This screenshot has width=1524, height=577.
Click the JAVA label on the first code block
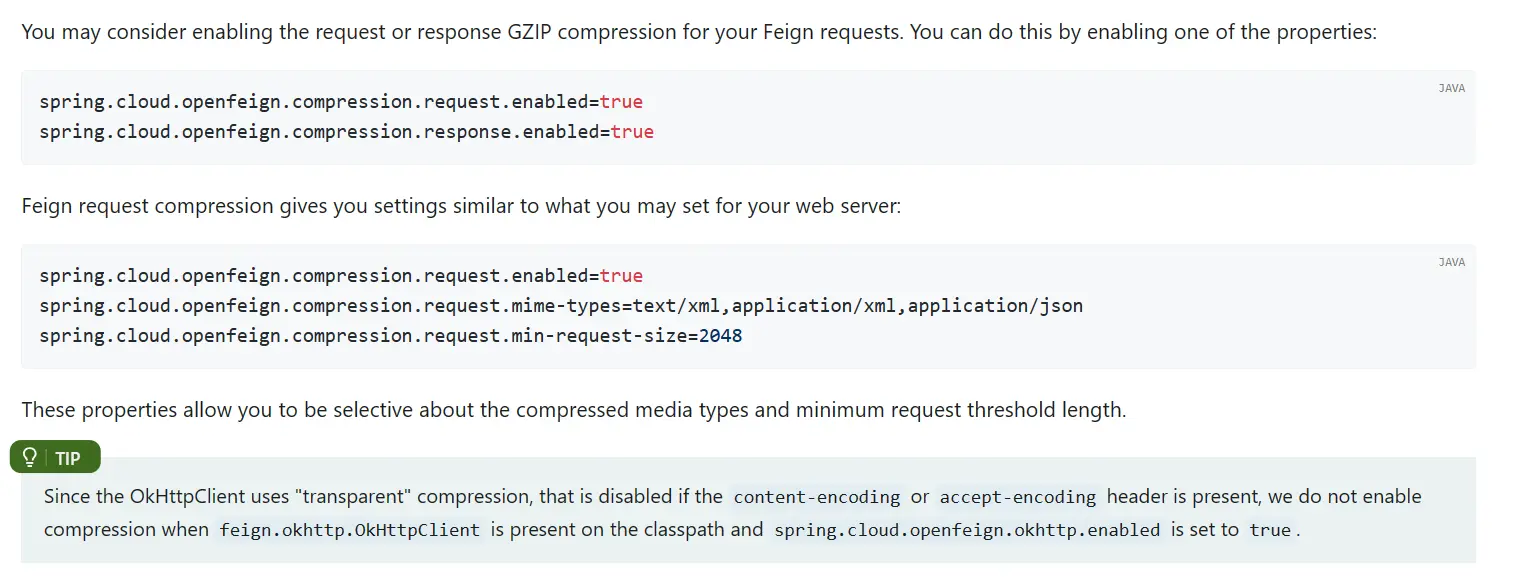click(1451, 88)
